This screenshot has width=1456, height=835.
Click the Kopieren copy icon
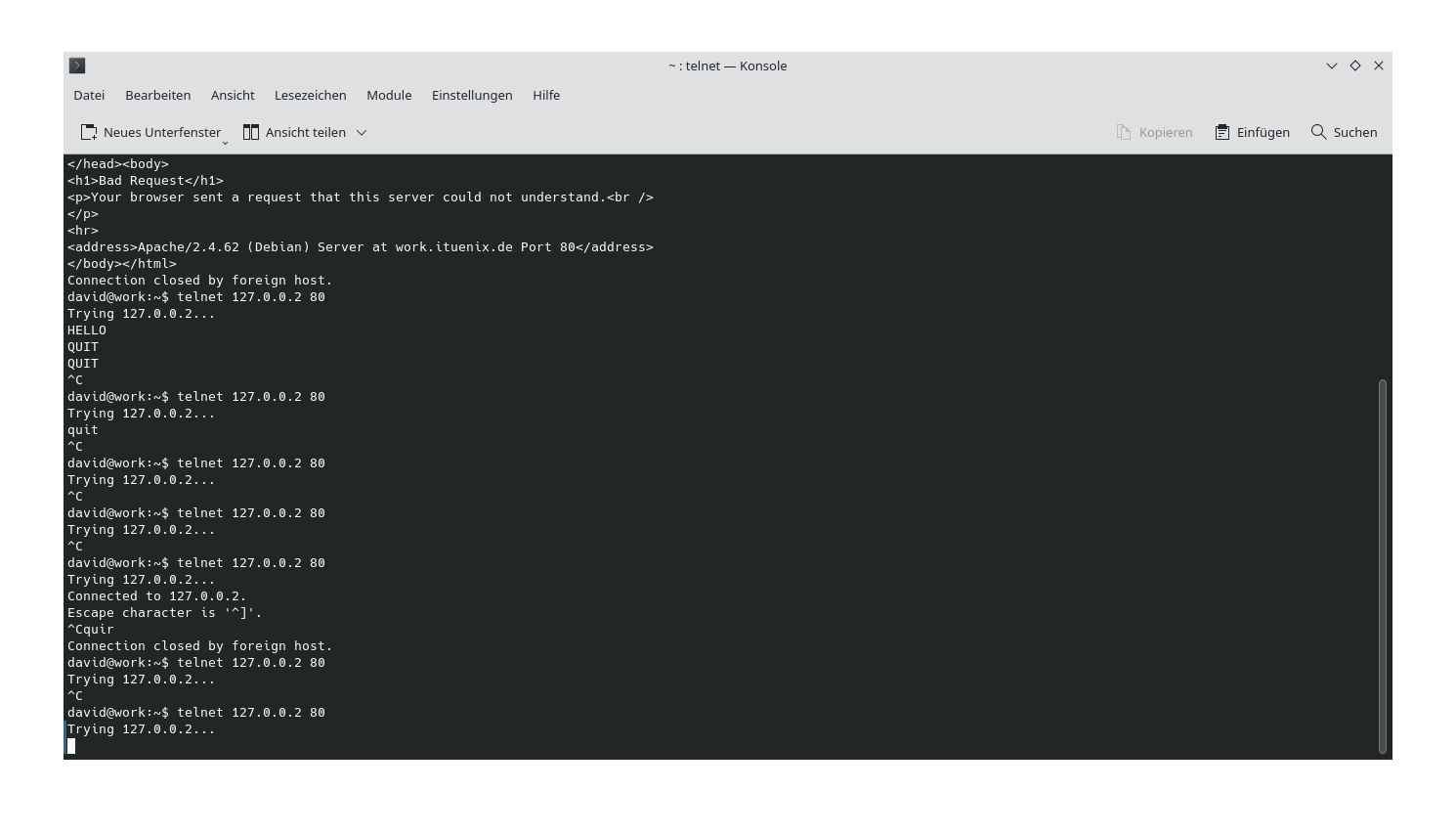coord(1123,132)
